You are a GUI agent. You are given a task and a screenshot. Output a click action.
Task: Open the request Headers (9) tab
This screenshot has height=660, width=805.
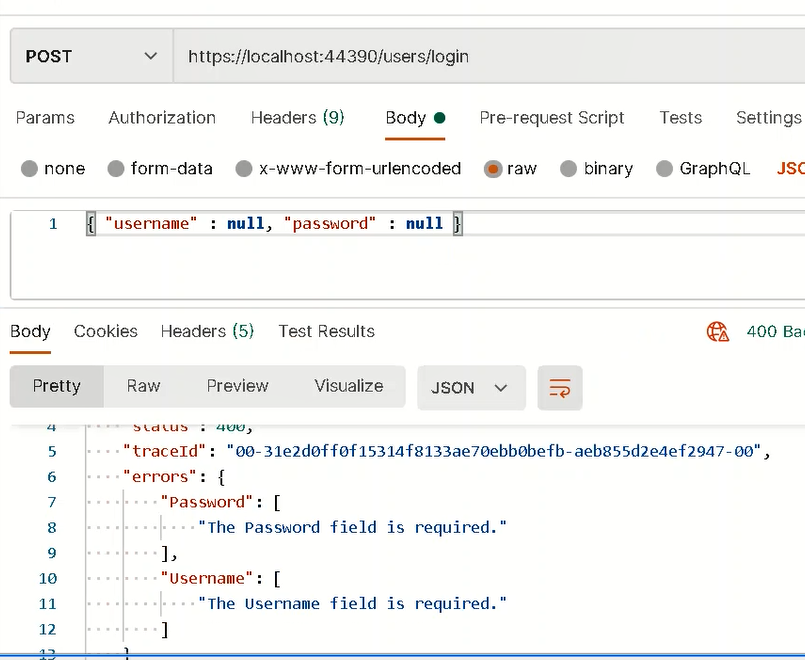pos(297,118)
